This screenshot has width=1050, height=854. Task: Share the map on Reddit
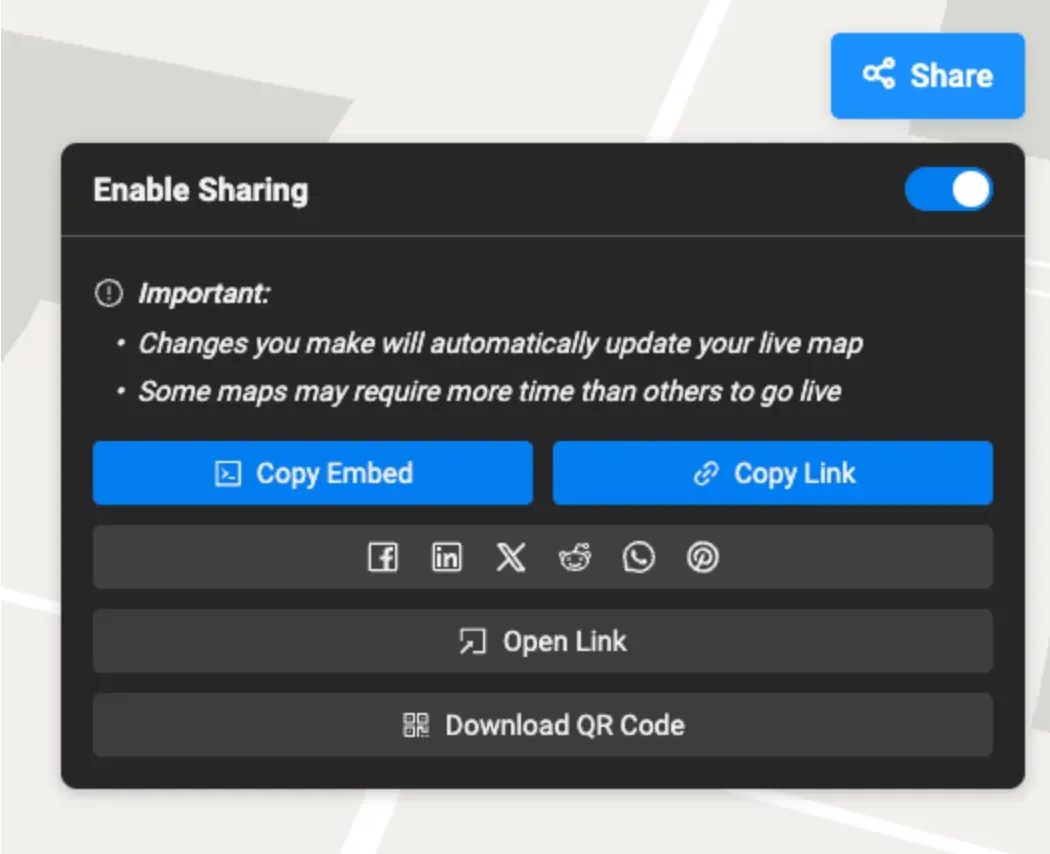click(x=575, y=557)
